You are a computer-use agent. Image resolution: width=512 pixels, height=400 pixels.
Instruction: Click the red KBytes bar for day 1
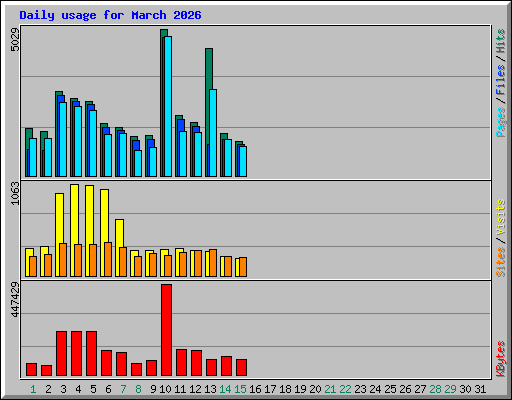click(31, 369)
